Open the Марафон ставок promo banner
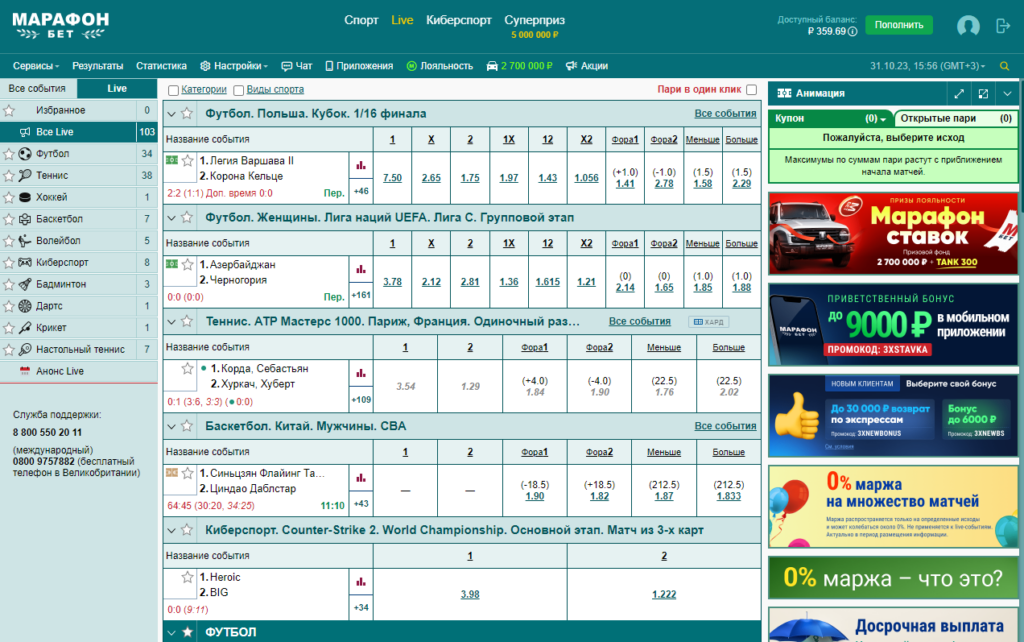Image resolution: width=1024 pixels, height=642 pixels. (x=893, y=234)
